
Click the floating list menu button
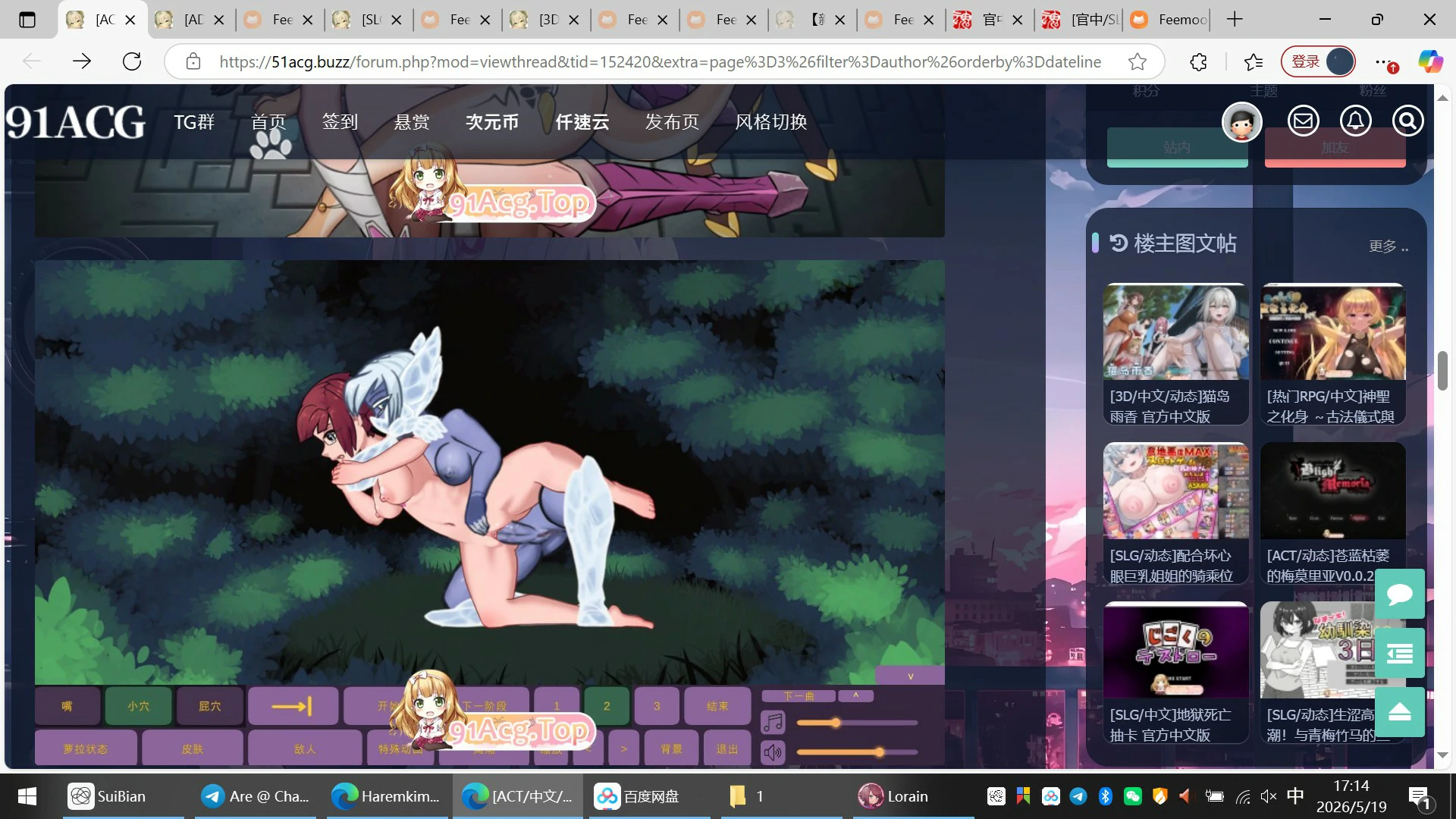1400,653
